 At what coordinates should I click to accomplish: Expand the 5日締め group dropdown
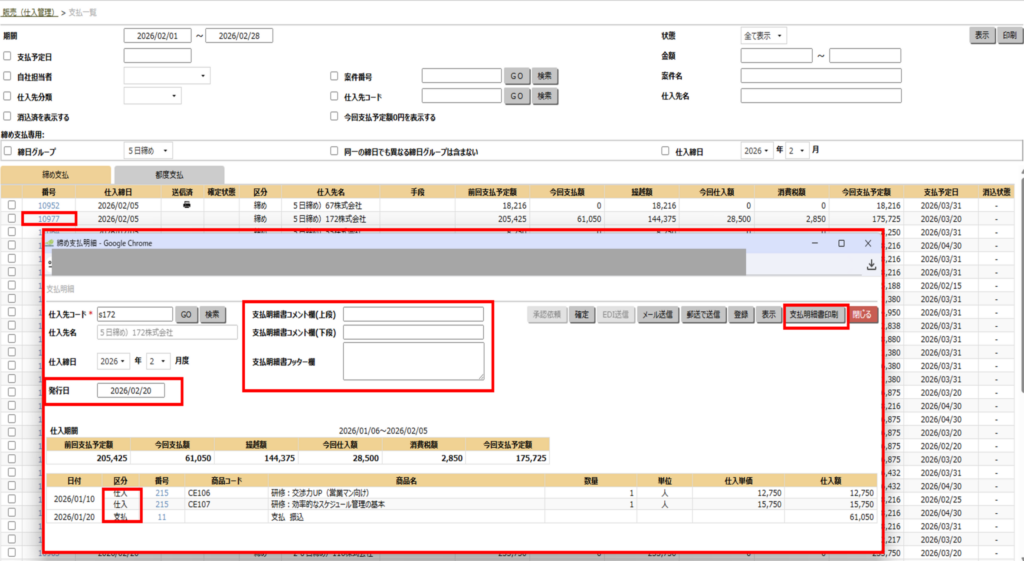click(149, 151)
